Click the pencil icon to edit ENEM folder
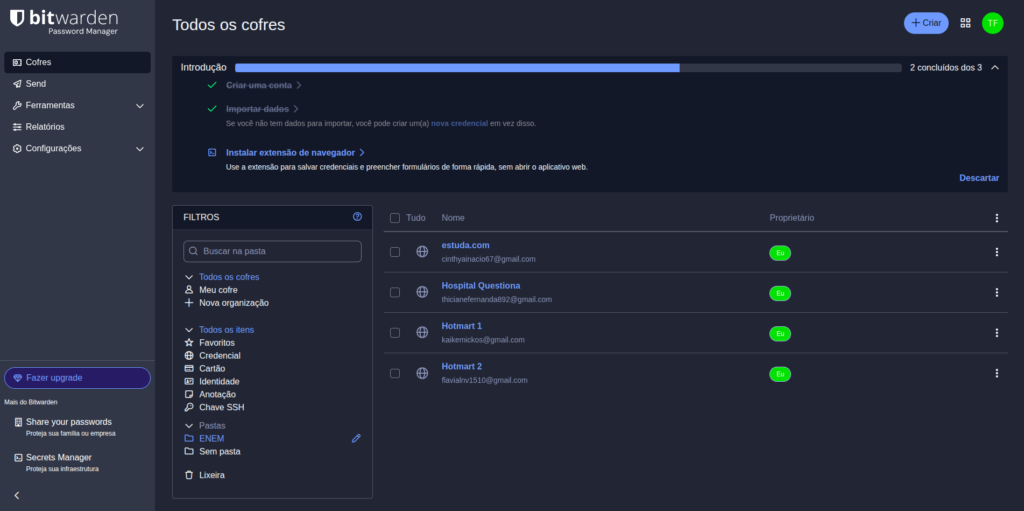The image size is (1024, 511). (356, 438)
